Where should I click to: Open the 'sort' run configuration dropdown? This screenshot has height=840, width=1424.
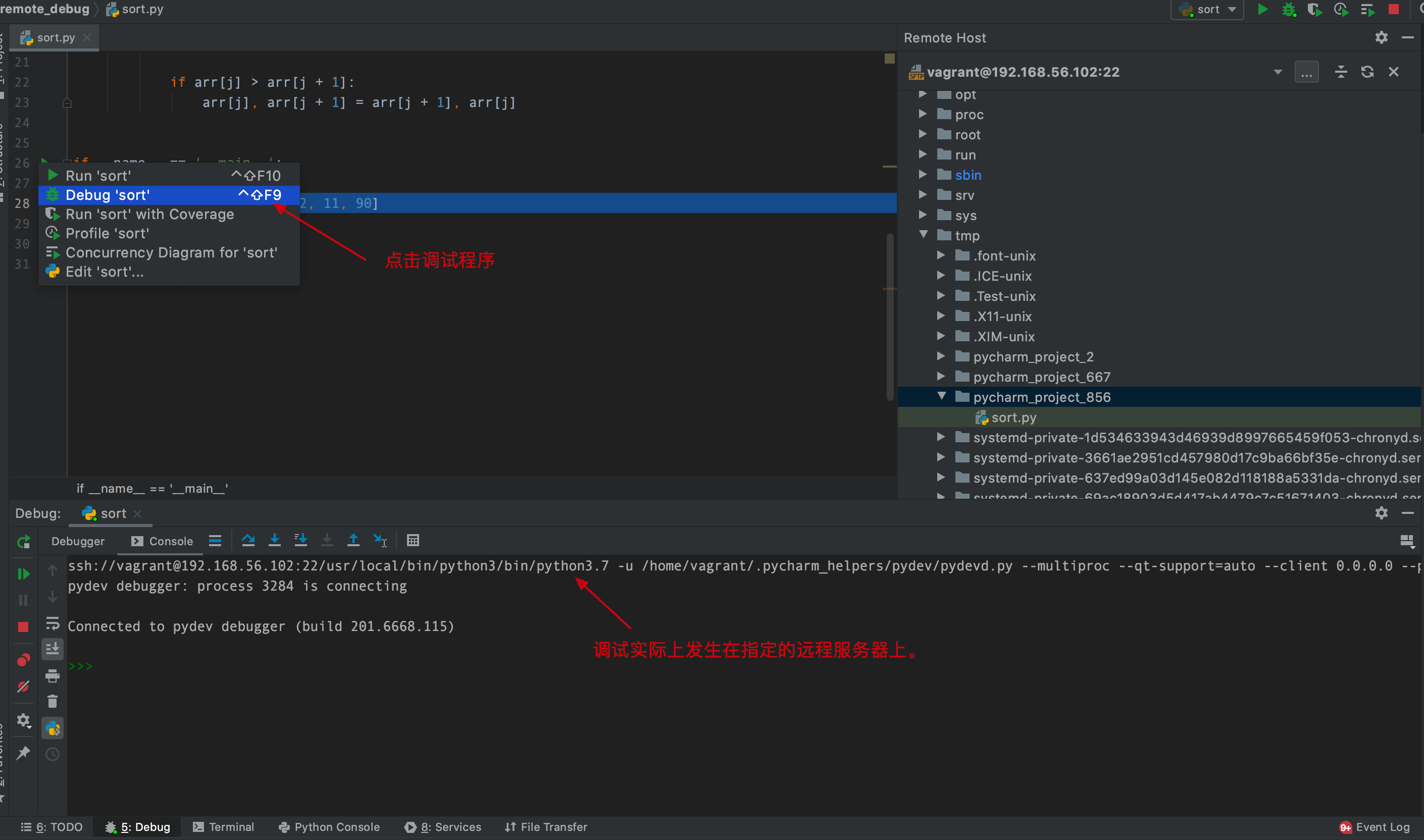pyautogui.click(x=1207, y=9)
